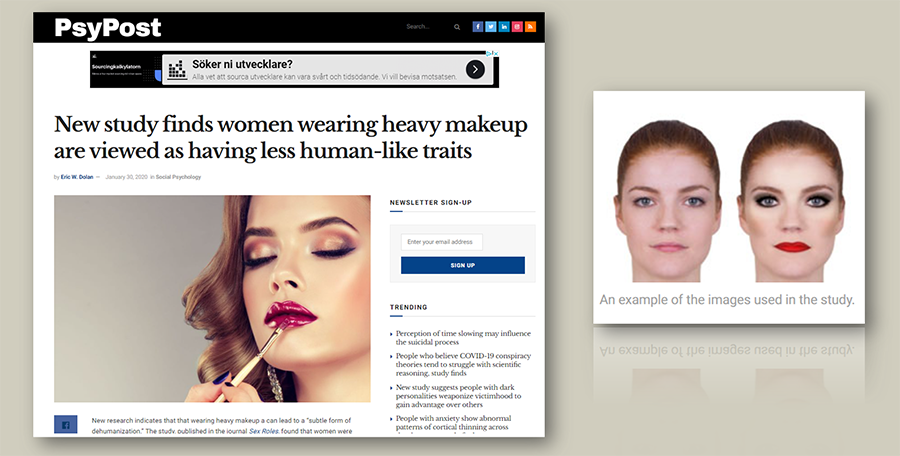Click the TRENDING heading
The width and height of the screenshot is (900, 456).
[409, 307]
